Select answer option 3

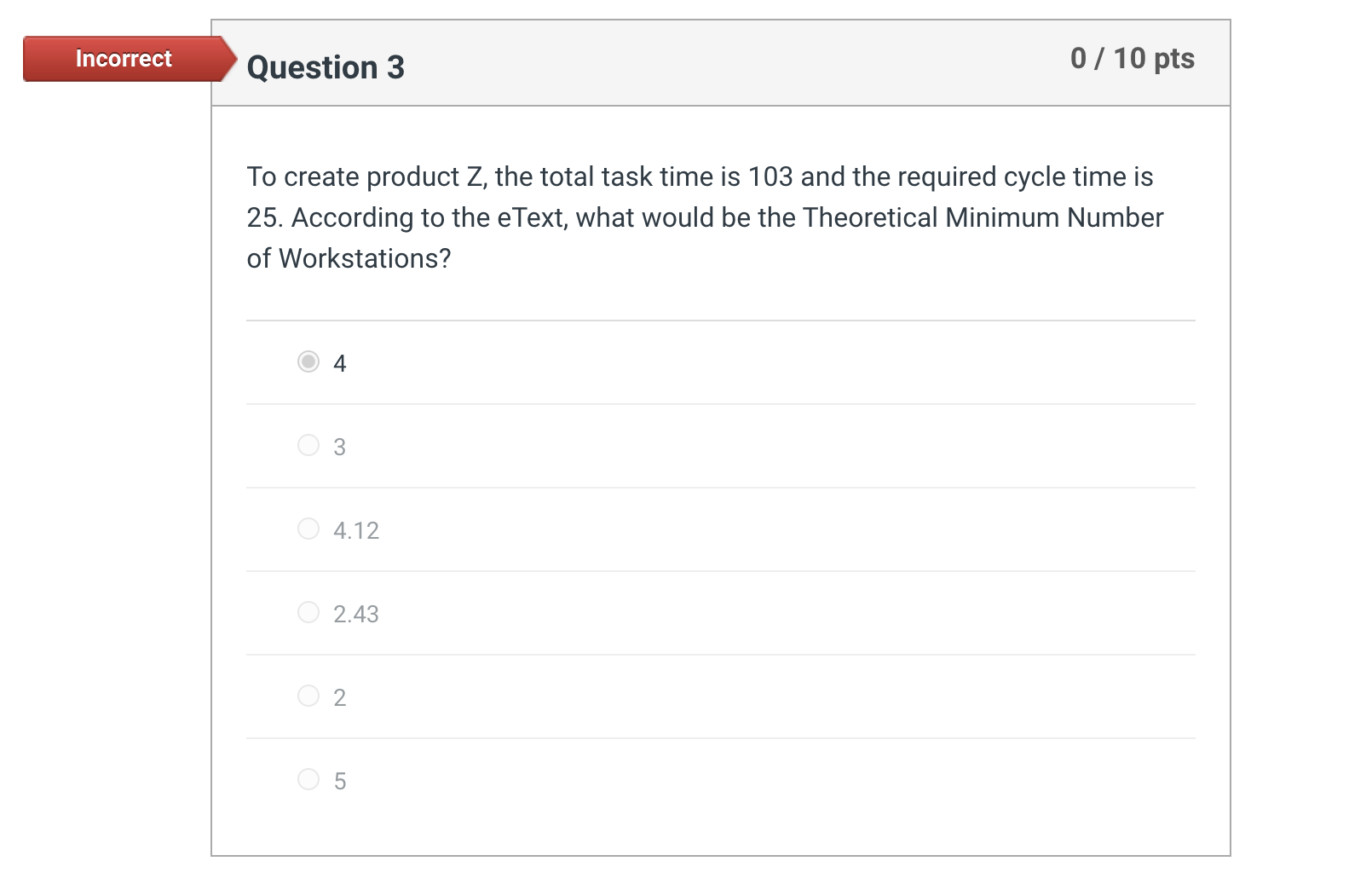308,445
